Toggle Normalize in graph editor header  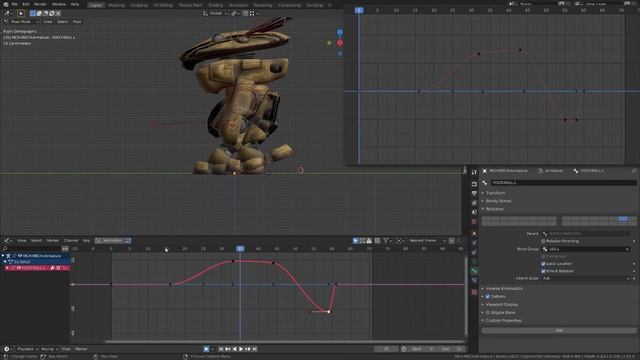(x=113, y=241)
